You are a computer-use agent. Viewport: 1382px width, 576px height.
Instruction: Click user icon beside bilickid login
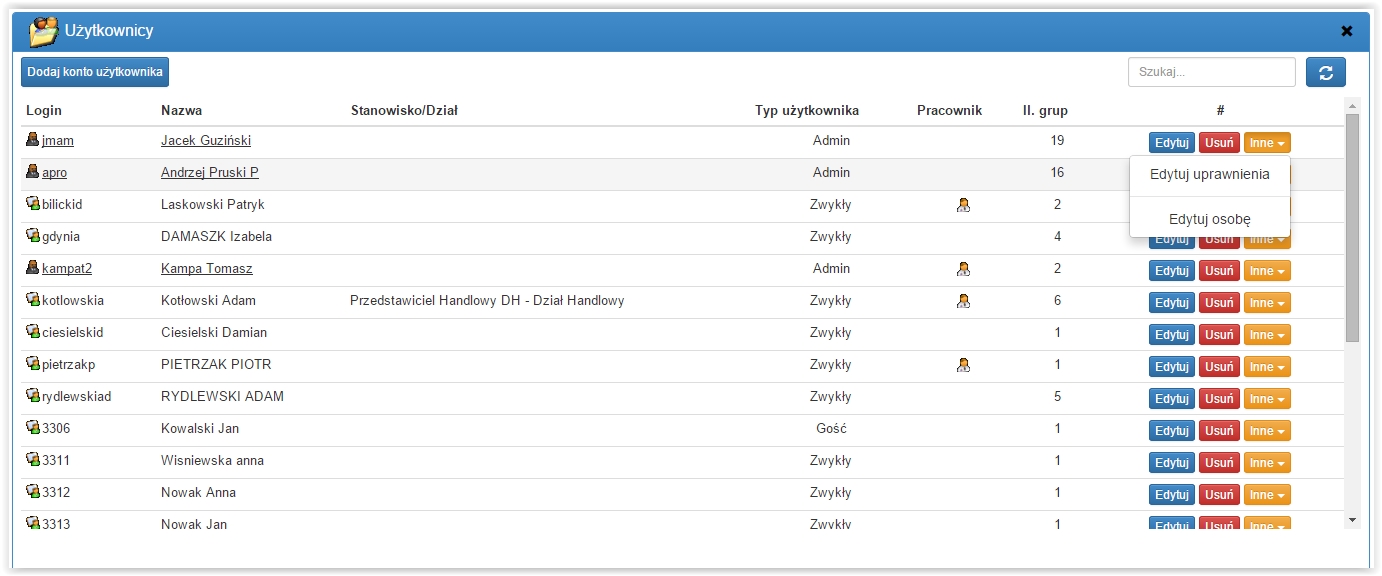pyautogui.click(x=32, y=204)
